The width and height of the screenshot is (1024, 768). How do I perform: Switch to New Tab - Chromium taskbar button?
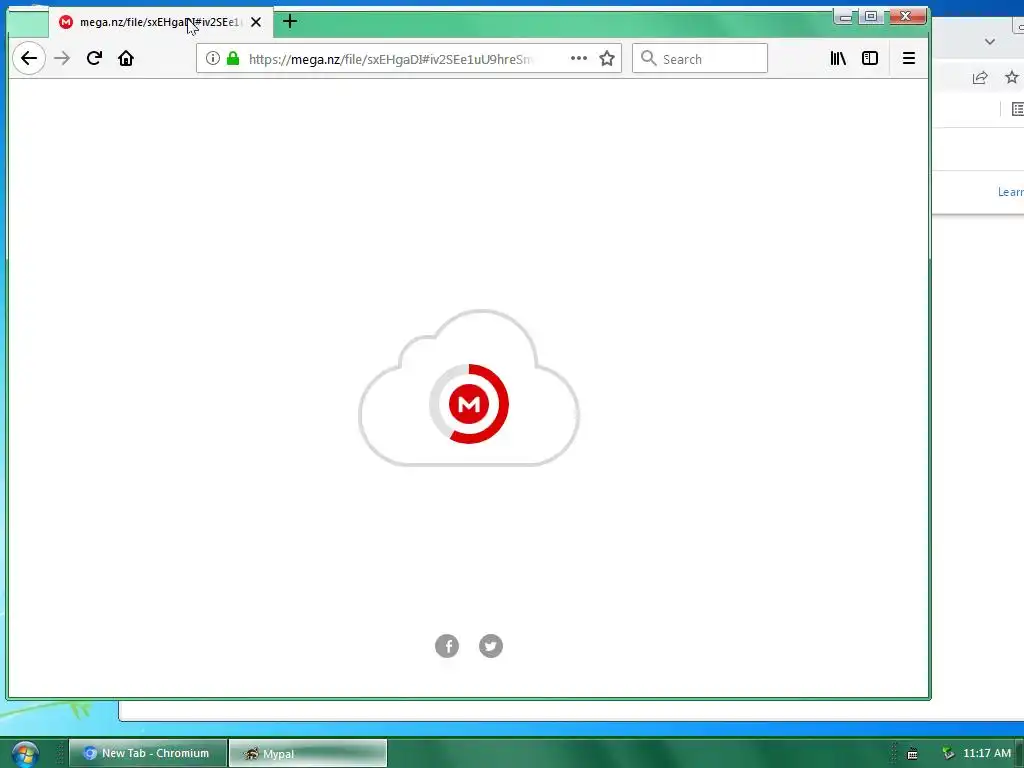point(148,753)
